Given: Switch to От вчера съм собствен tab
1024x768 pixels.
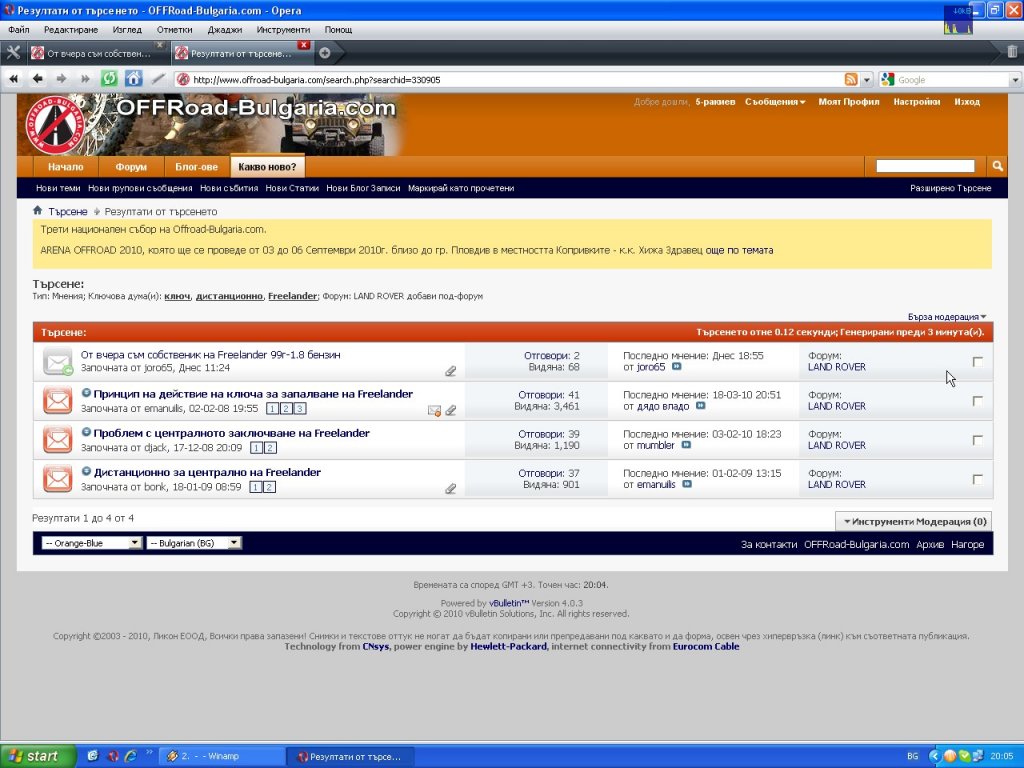Looking at the screenshot, I should [98, 54].
